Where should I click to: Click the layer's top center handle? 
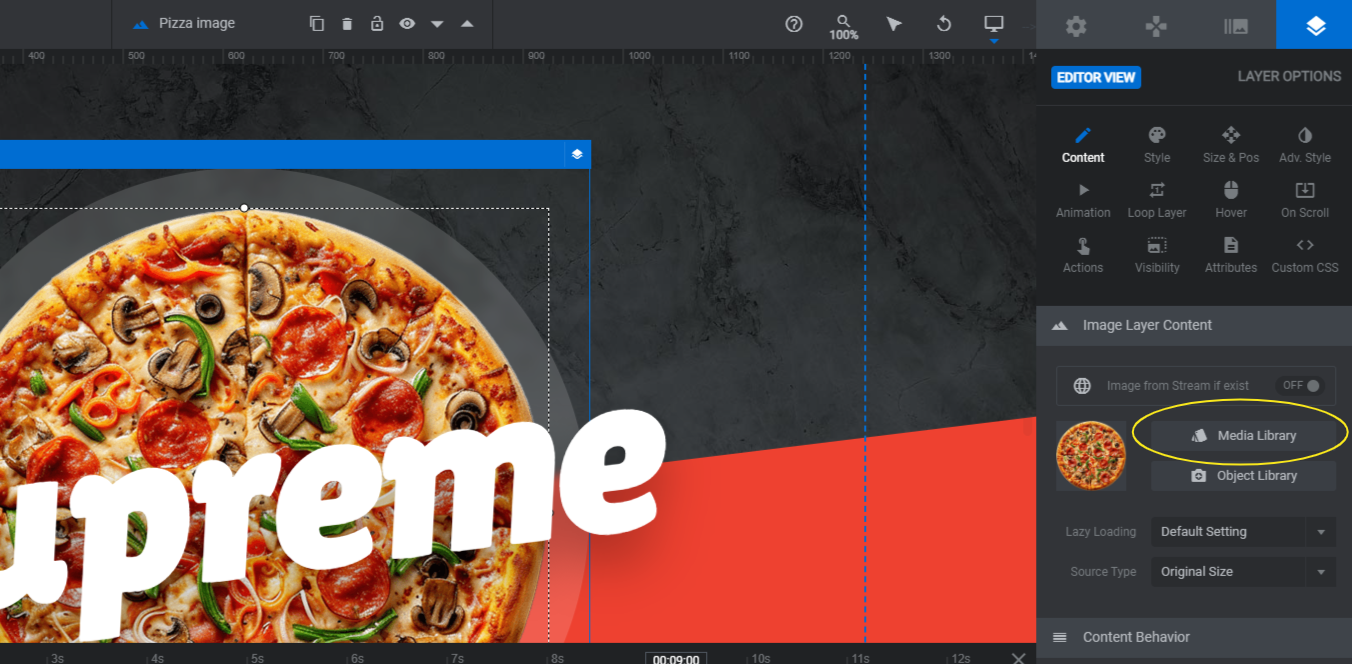click(244, 208)
